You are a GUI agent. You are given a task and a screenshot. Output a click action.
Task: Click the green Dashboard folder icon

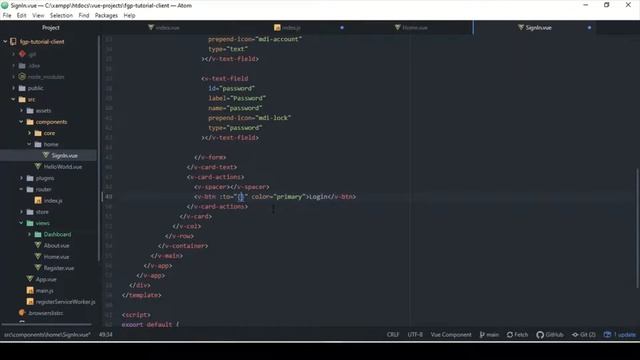[38, 234]
